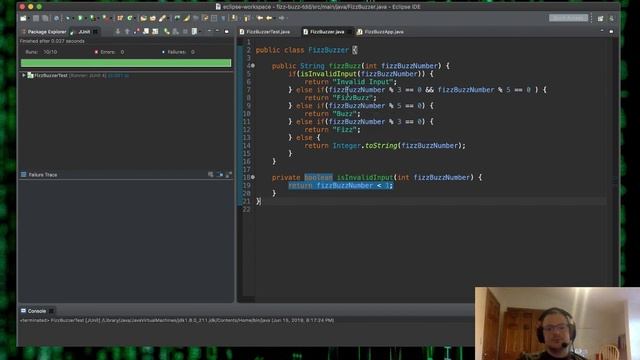The width and height of the screenshot is (640, 360).
Task: Click the green Rerun Test icon
Action: (x=167, y=31)
